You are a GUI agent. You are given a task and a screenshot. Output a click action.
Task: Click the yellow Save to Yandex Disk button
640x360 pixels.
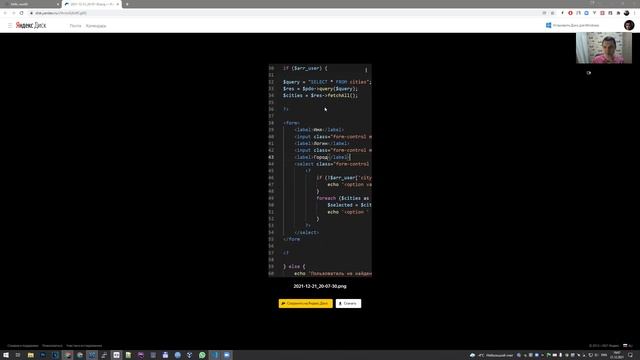(306, 303)
